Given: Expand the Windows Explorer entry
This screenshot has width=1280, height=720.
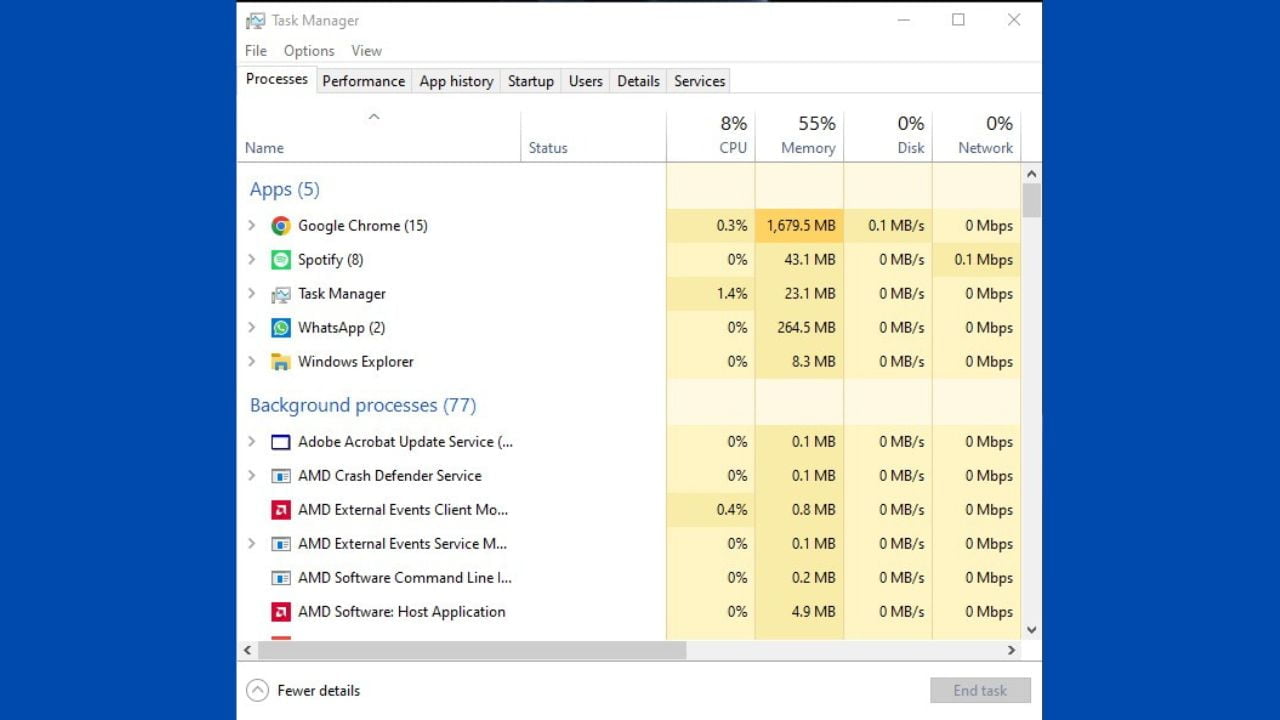Looking at the screenshot, I should click(x=252, y=362).
